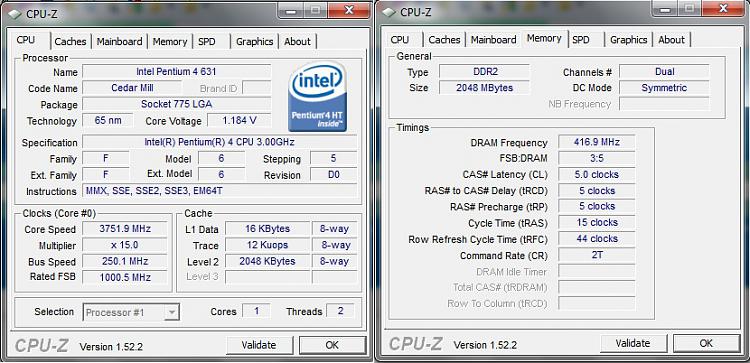Image resolution: width=750 pixels, height=363 pixels.
Task: Click the Cores count value 1
Action: (x=256, y=311)
